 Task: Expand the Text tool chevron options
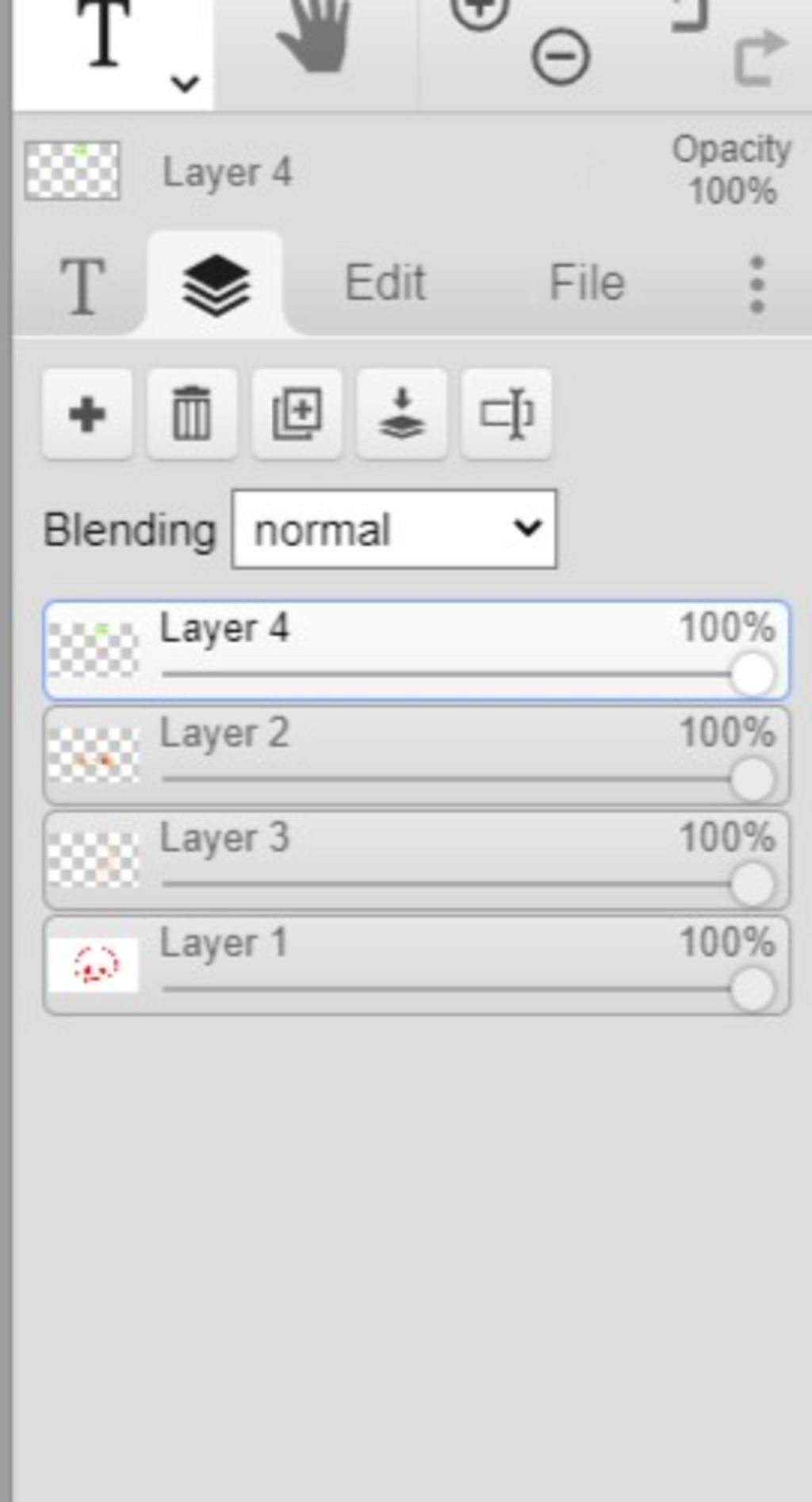[x=185, y=83]
